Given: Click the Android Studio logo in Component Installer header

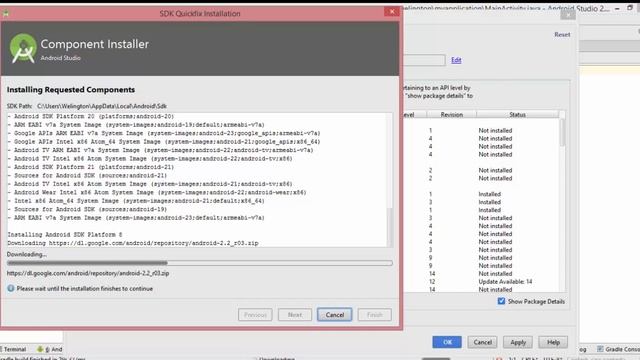Looking at the screenshot, I should (23, 48).
